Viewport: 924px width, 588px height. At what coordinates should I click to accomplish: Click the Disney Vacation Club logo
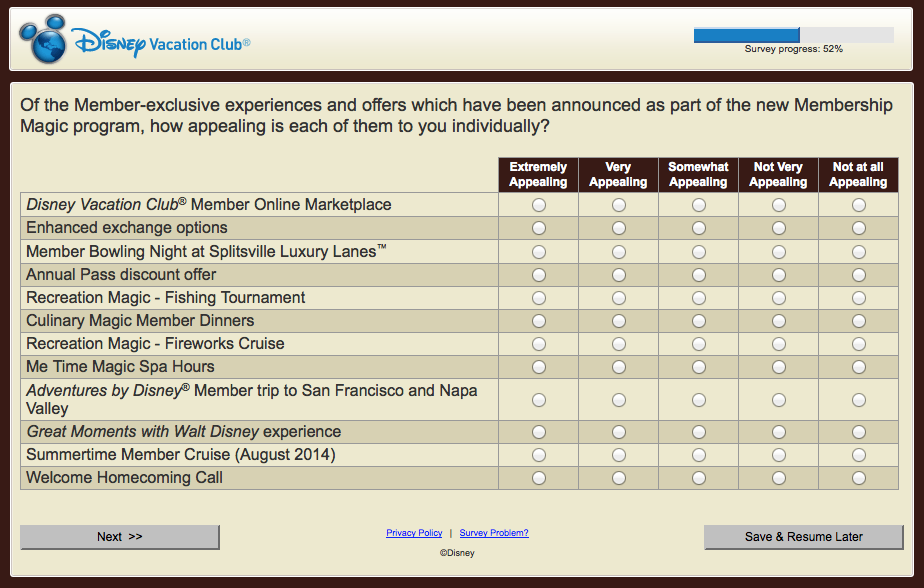tap(135, 39)
